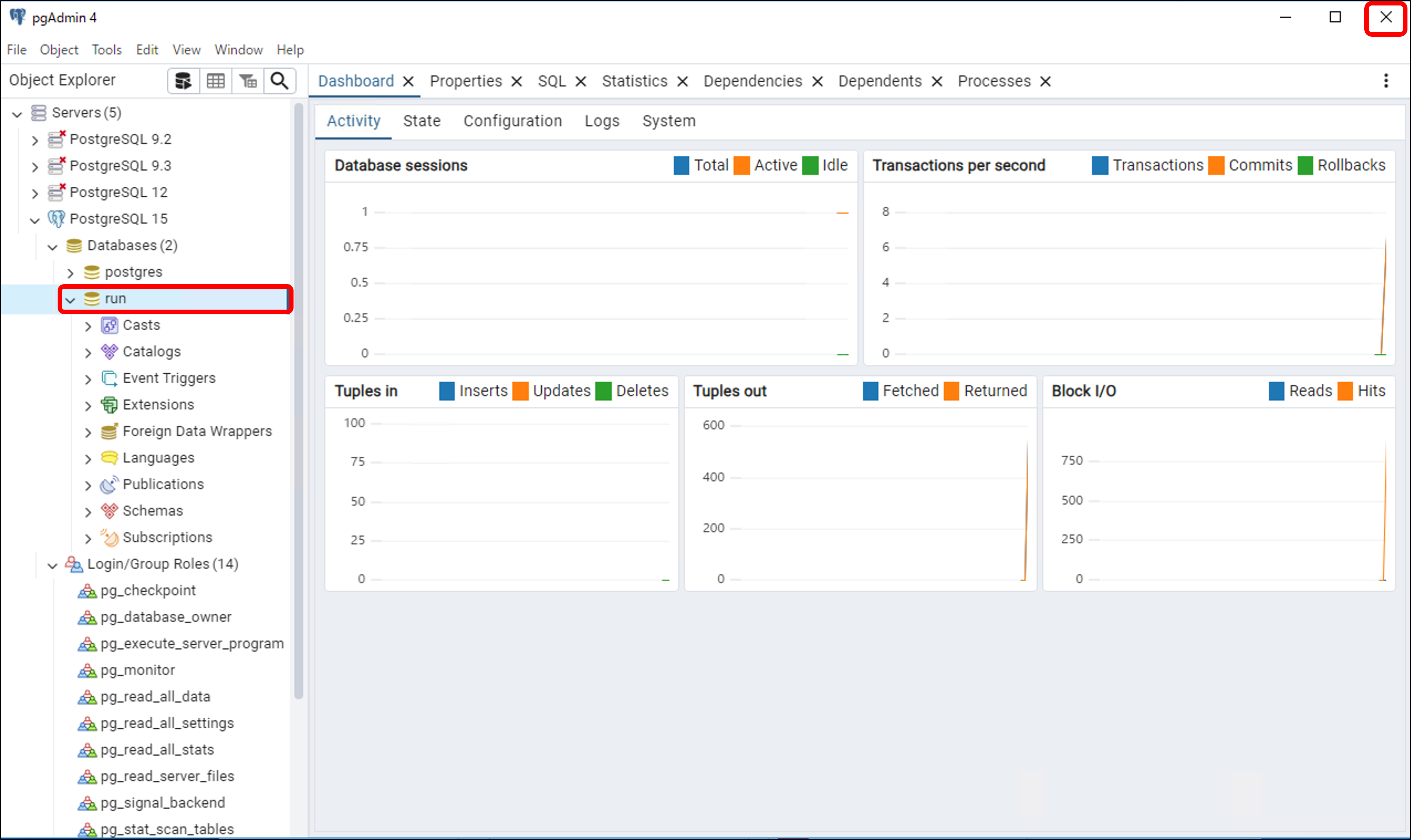Screen dimensions: 1411x840
Task: Close the Dashboard tab
Action: (408, 81)
